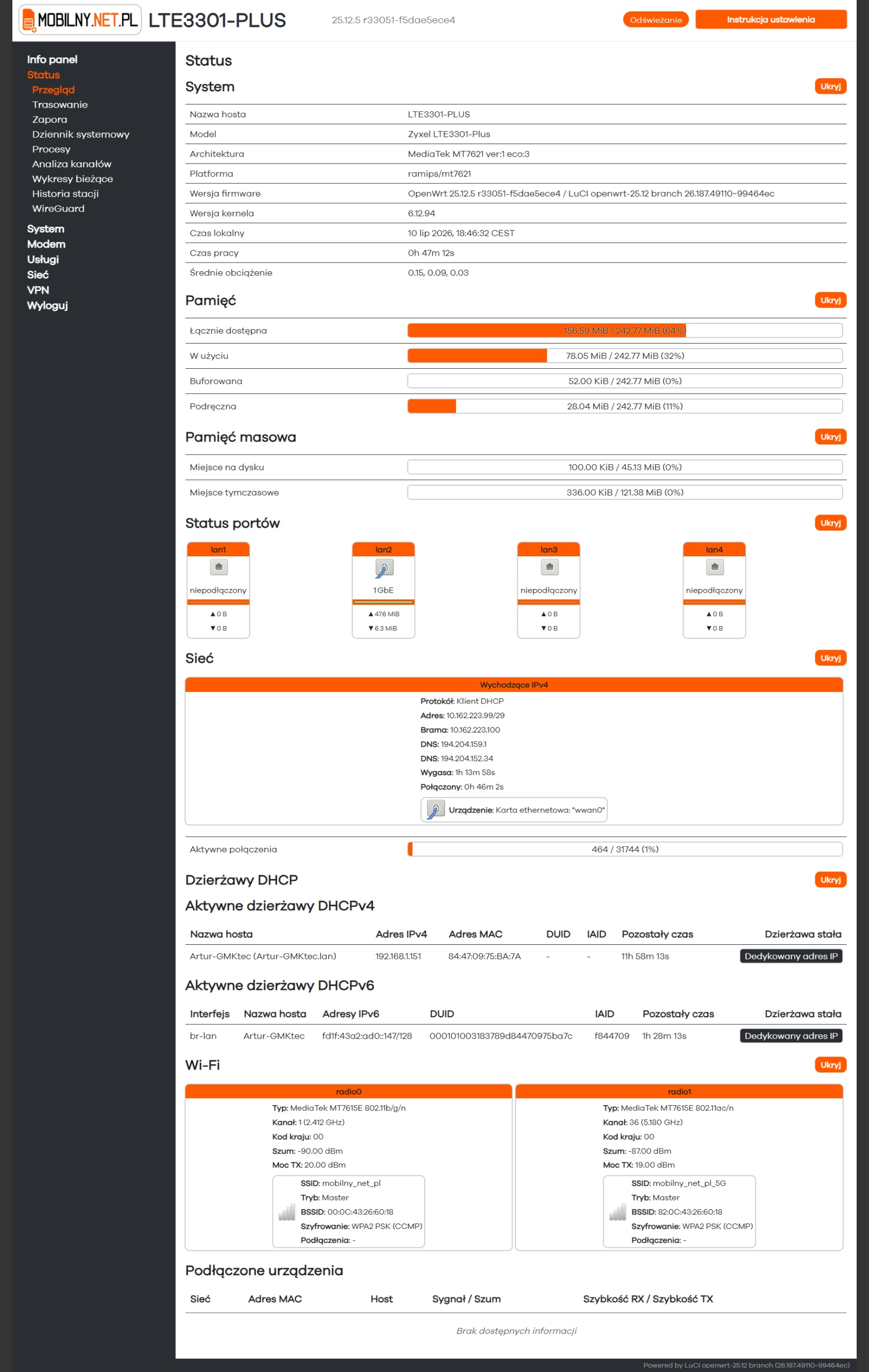Click the Podręczna memory bar
Viewport: 869px width, 1372px height.
[625, 406]
